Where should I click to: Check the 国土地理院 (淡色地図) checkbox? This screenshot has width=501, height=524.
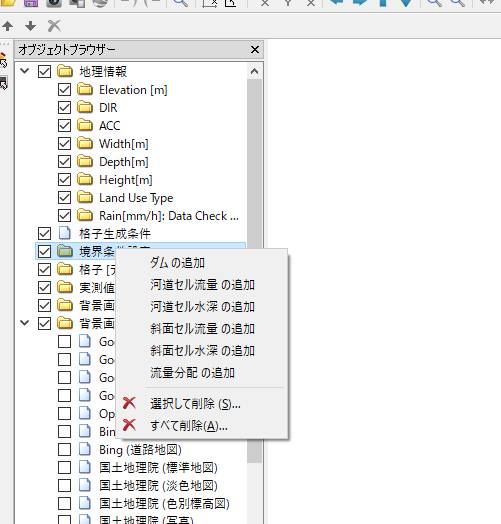tap(65, 486)
